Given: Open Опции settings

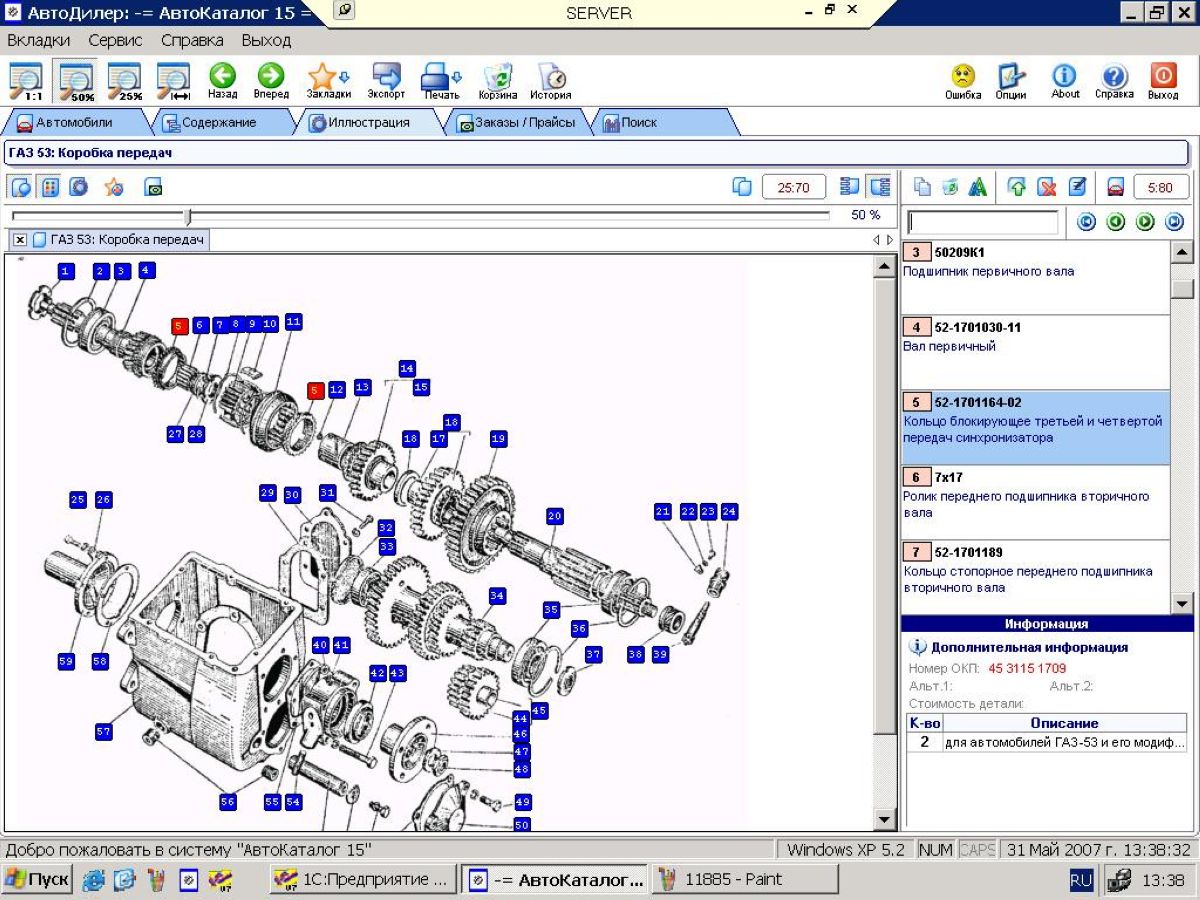Looking at the screenshot, I should pos(1011,81).
